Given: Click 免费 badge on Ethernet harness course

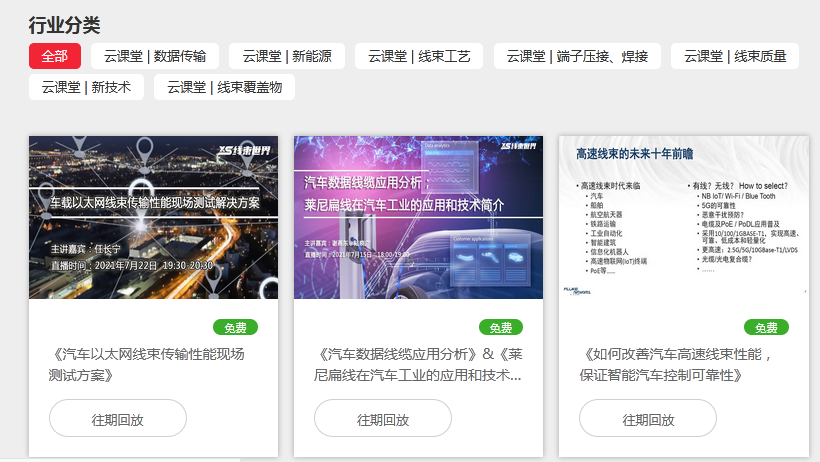Looking at the screenshot, I should click(235, 328).
